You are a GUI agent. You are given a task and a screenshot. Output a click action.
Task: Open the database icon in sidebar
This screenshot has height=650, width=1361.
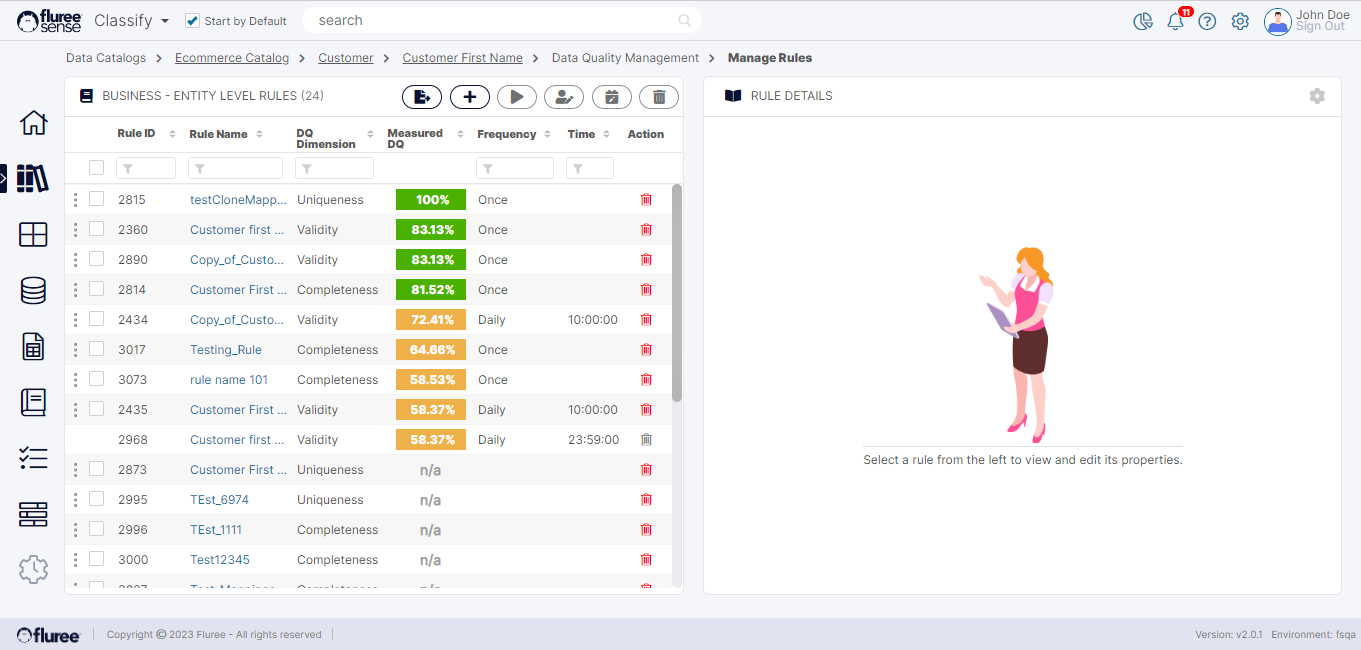coord(33,290)
